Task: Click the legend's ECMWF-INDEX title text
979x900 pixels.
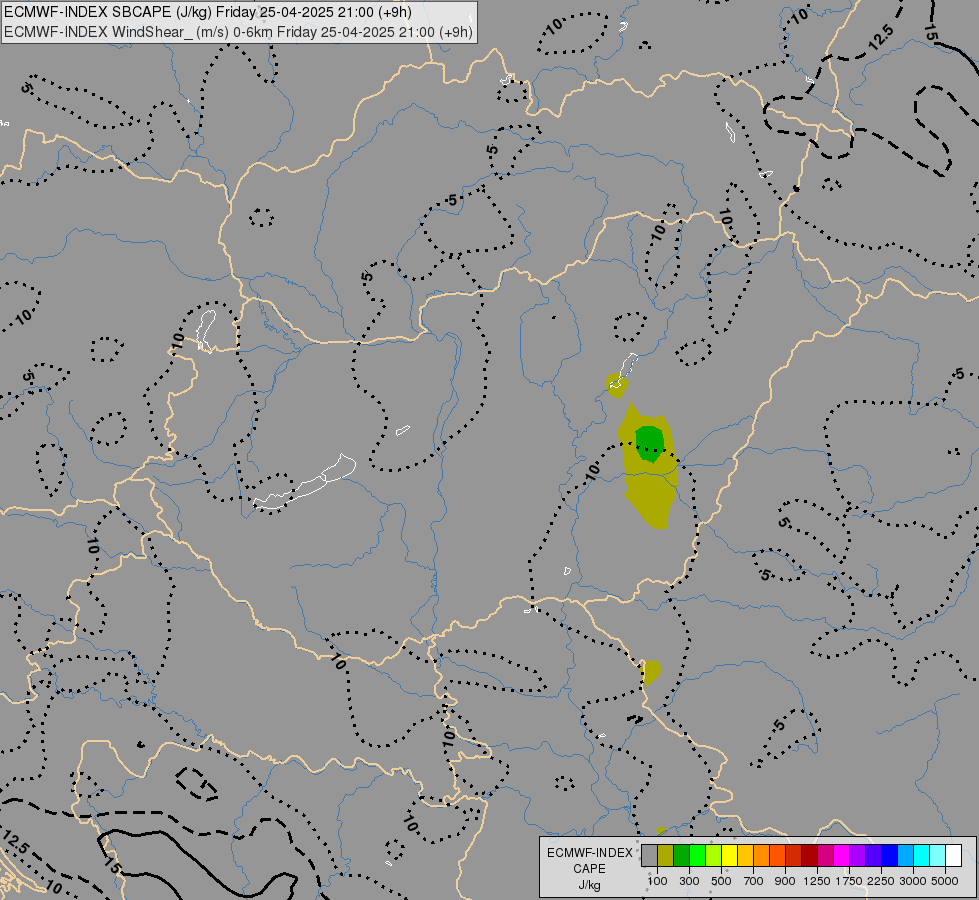Action: (590, 853)
